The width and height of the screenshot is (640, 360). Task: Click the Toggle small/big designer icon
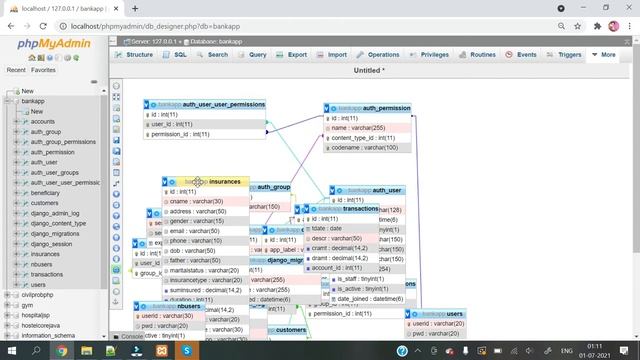(116, 259)
